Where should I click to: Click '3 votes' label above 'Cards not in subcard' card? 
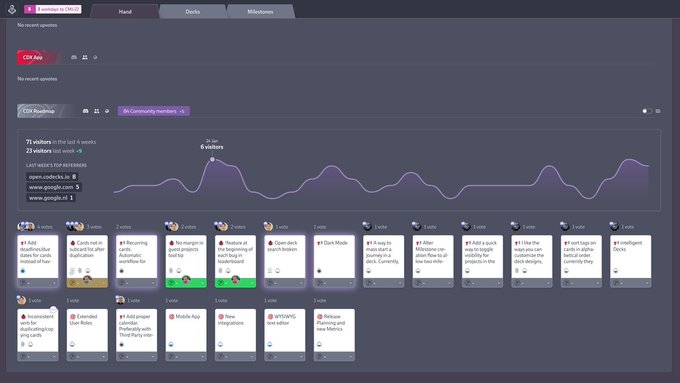94,227
